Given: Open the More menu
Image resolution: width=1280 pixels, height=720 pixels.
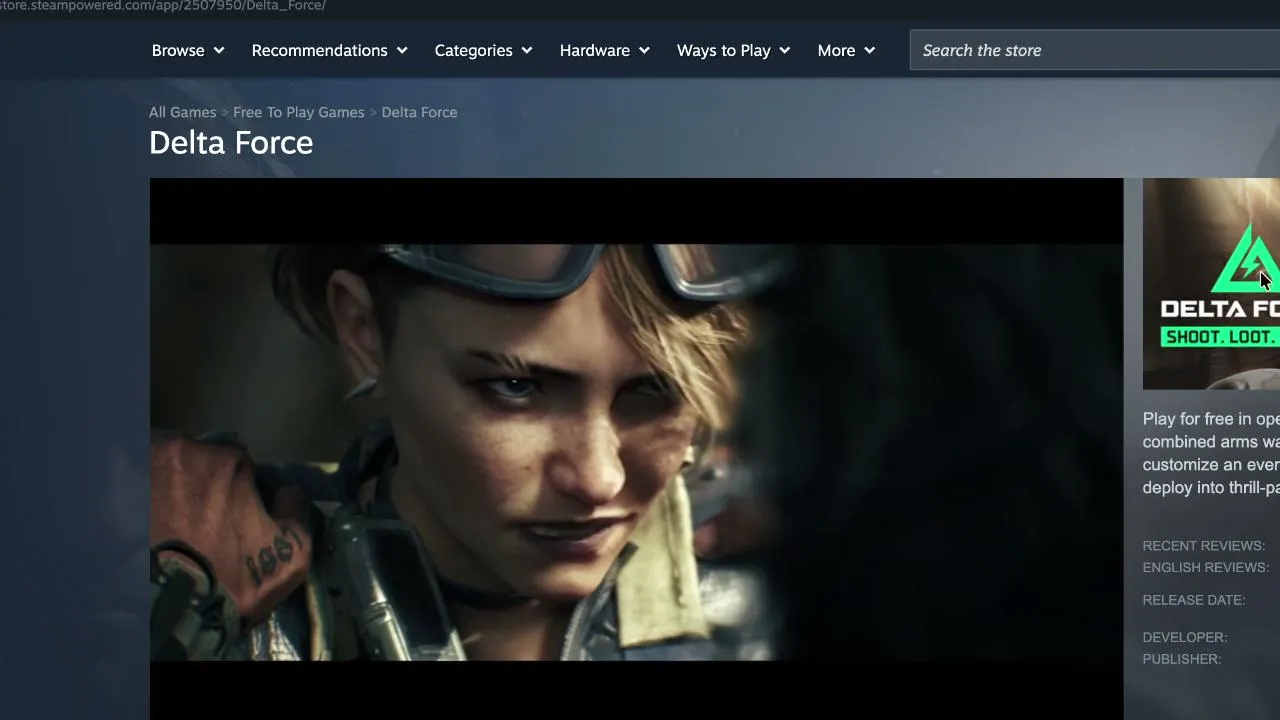Looking at the screenshot, I should pos(846,50).
